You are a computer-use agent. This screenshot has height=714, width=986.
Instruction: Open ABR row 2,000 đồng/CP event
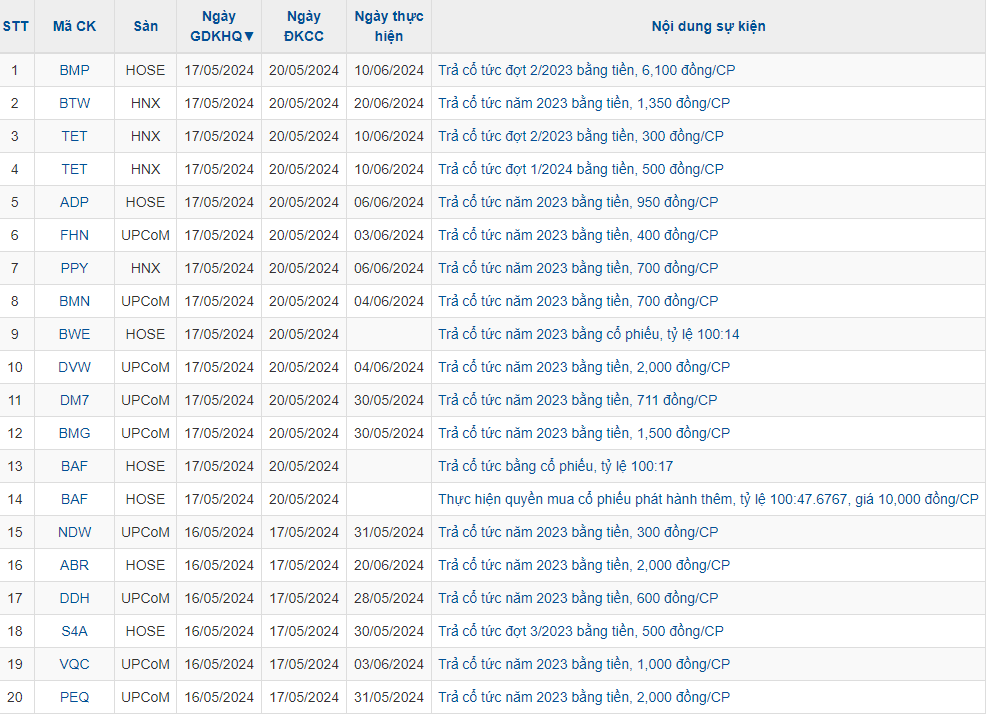(584, 566)
